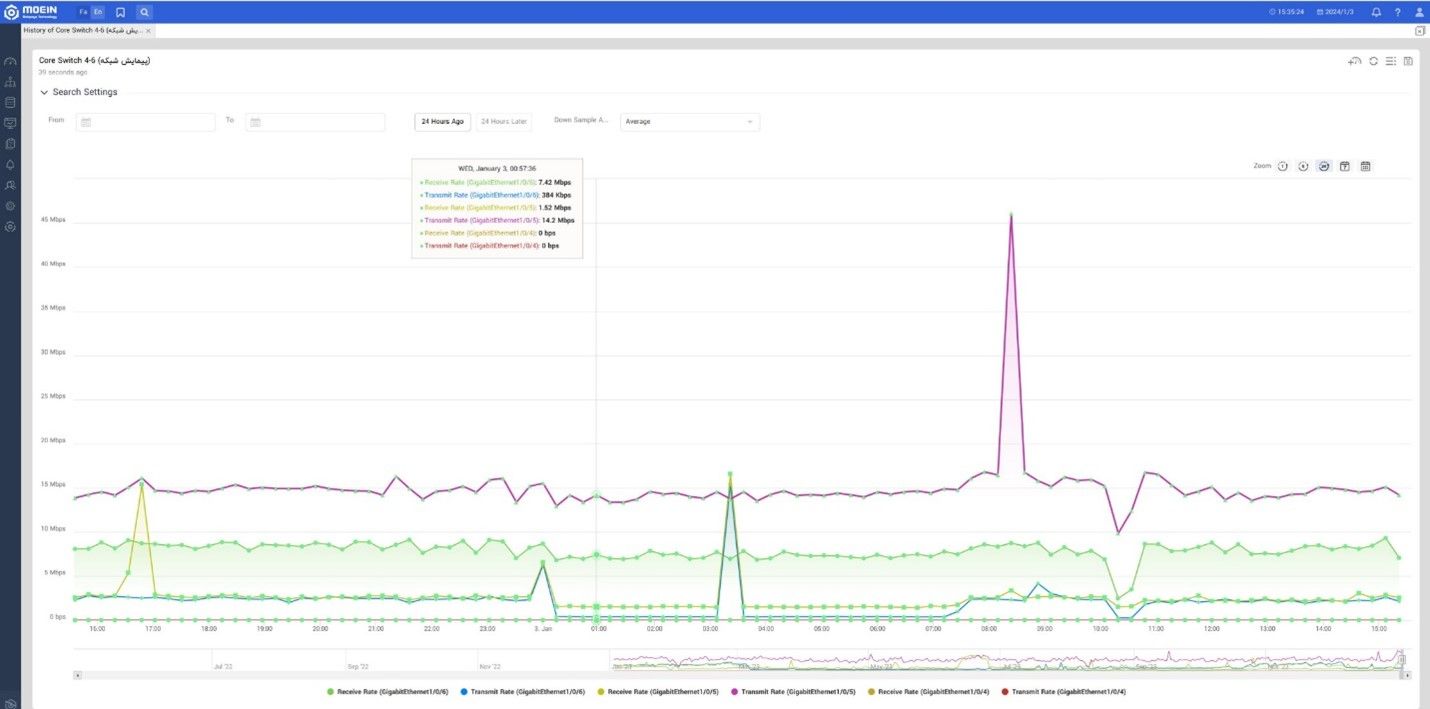Screen dimensions: 1430x709
Task: Click the chart navigator range handle
Action: 1401,659
